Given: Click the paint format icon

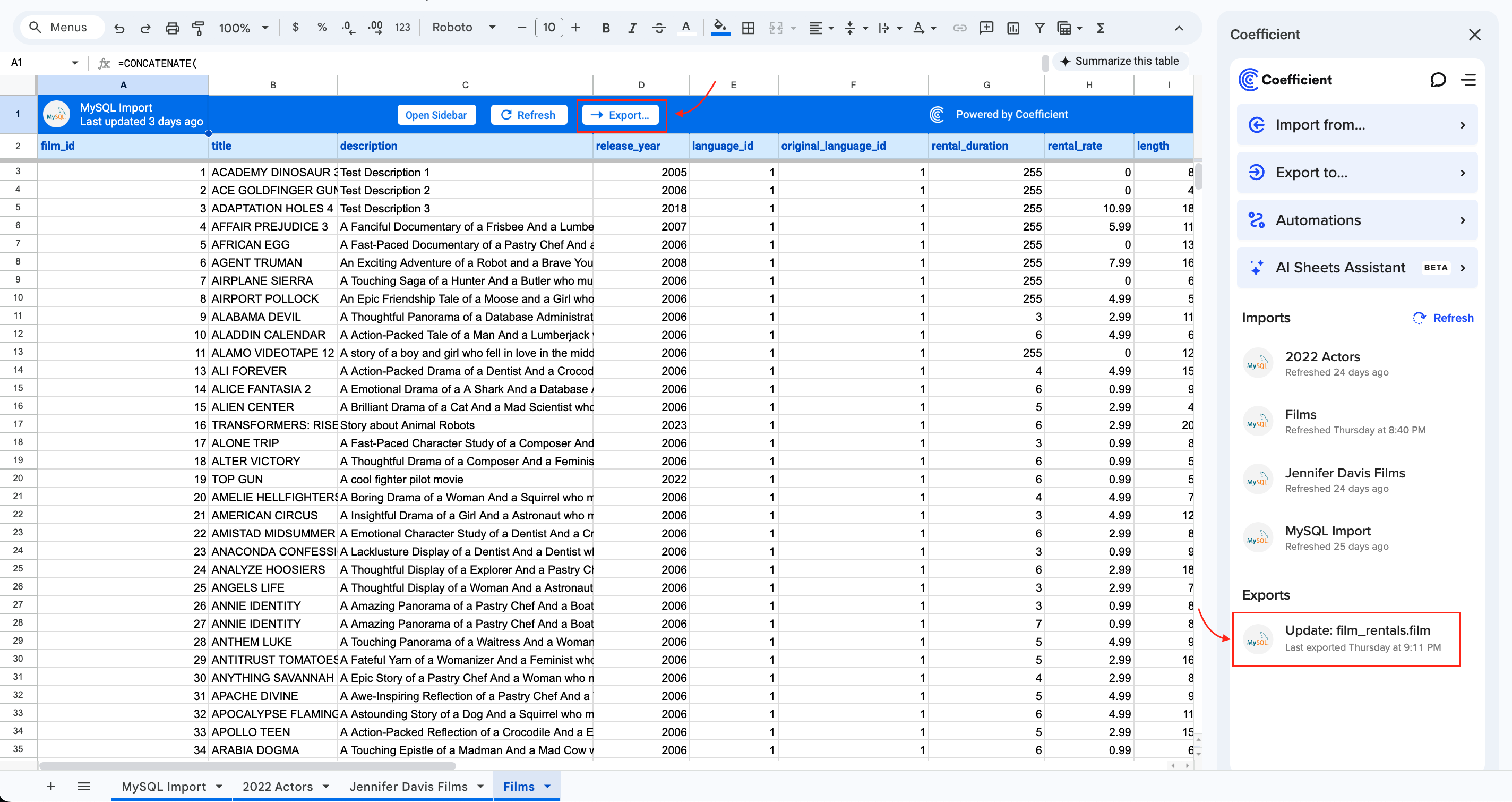Looking at the screenshot, I should tap(199, 28).
